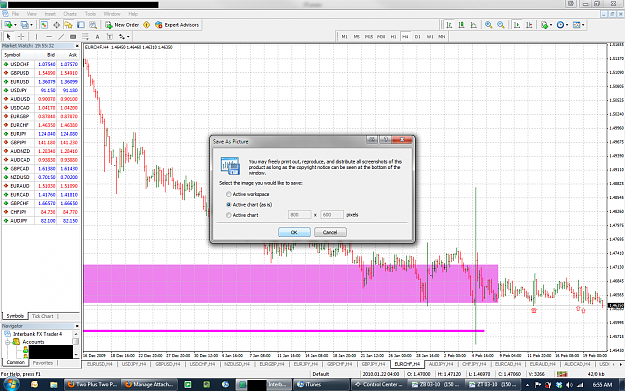This screenshot has width=625, height=391.
Task: Select the text 'A' tool
Action: 97,37
